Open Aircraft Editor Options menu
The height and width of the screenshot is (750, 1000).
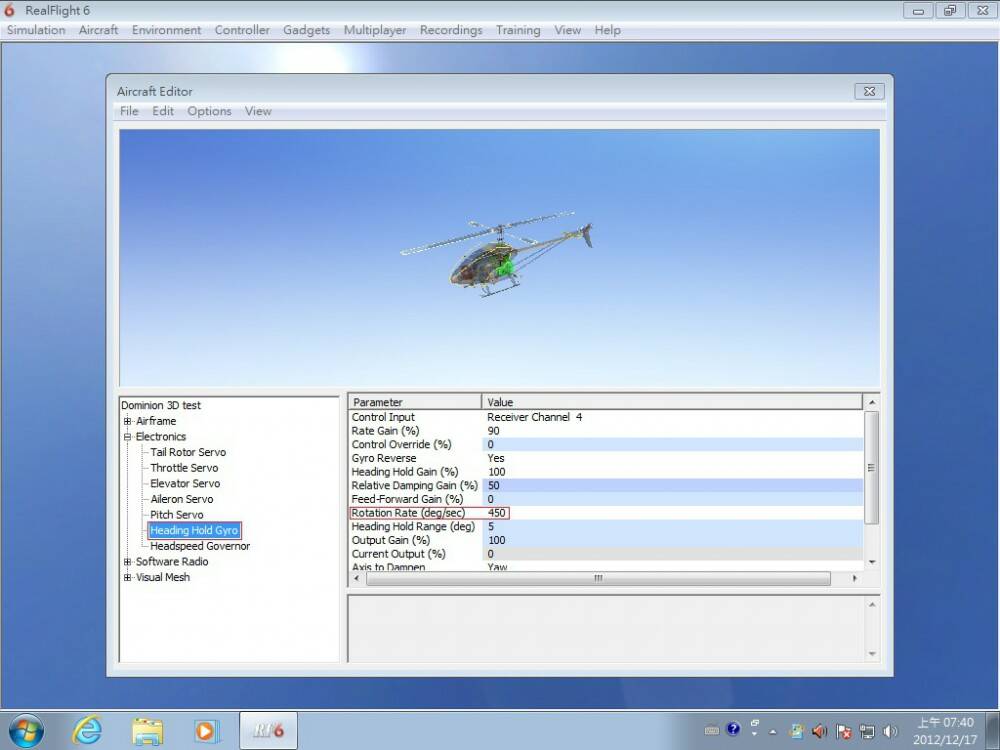(x=209, y=111)
